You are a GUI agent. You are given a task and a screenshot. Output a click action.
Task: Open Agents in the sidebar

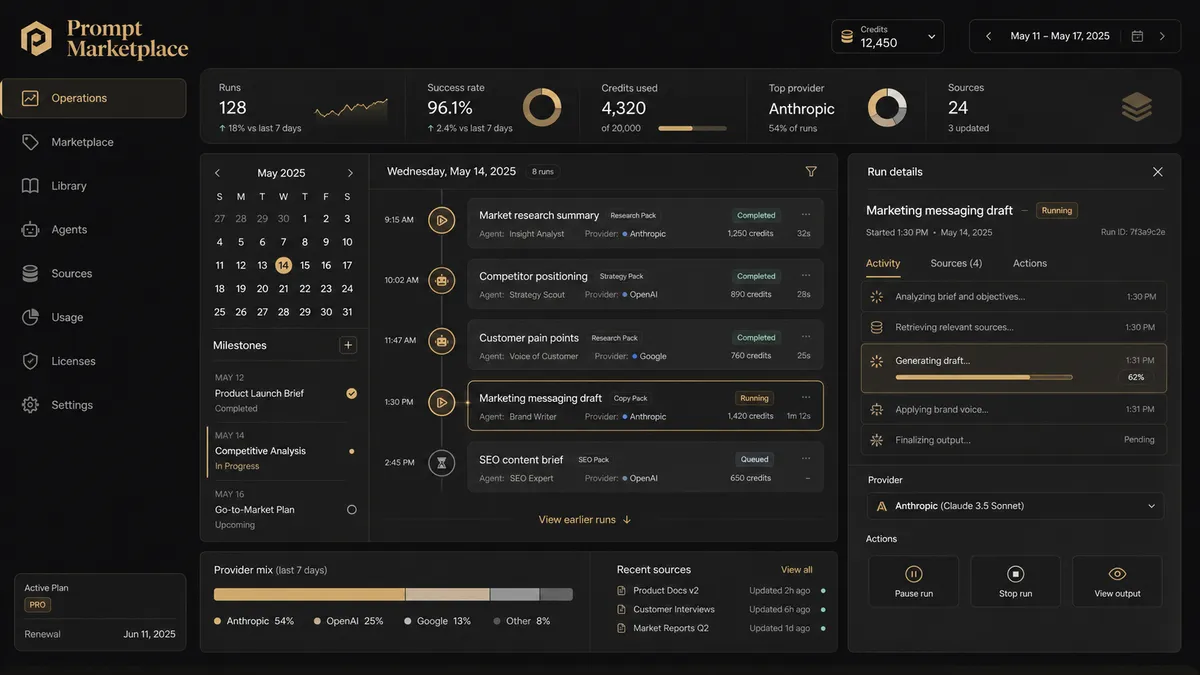click(93, 230)
